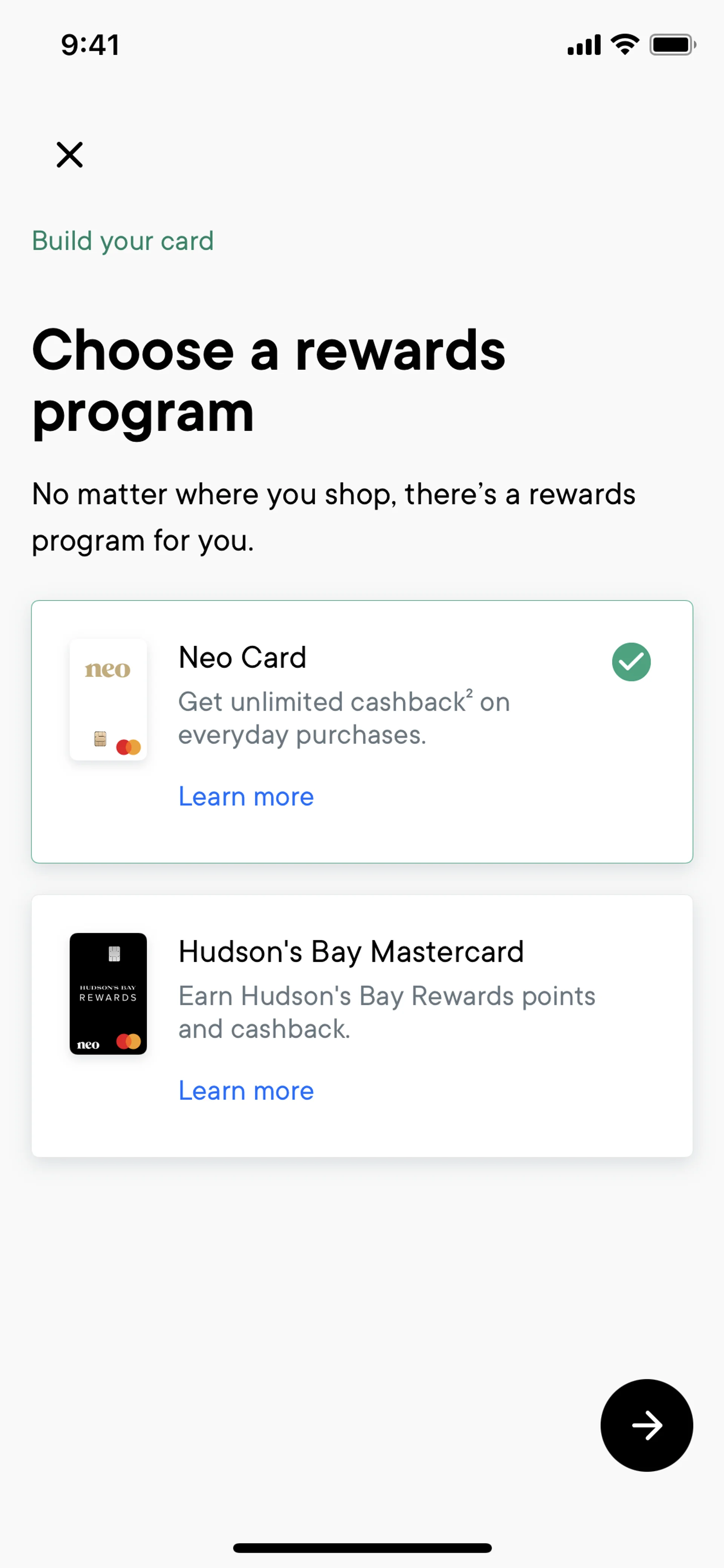Tap the Hudson's Bay Rewards points description

coord(387,1012)
